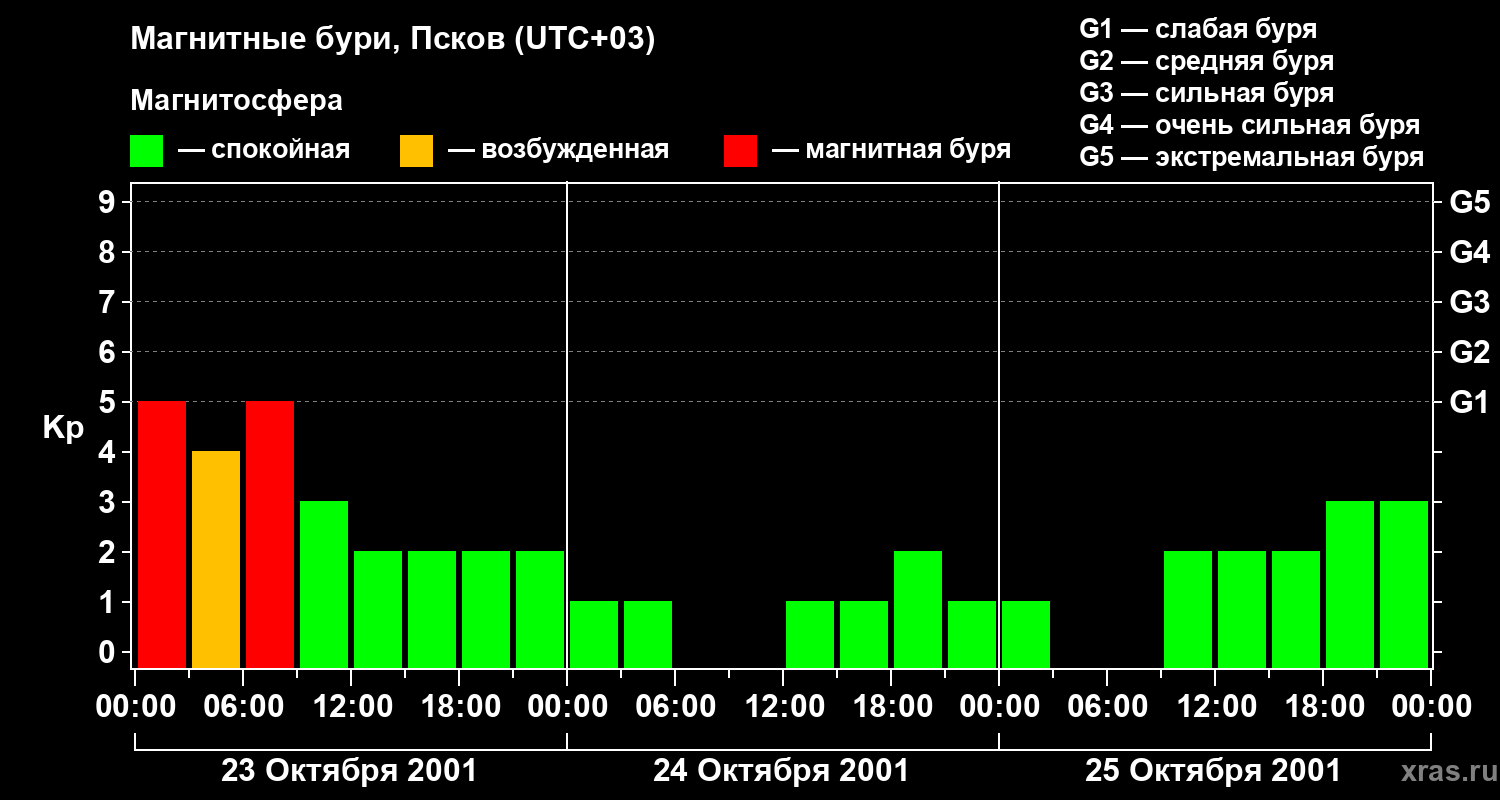
Task: Click the right-axis tick label G1
Action: click(x=1470, y=402)
